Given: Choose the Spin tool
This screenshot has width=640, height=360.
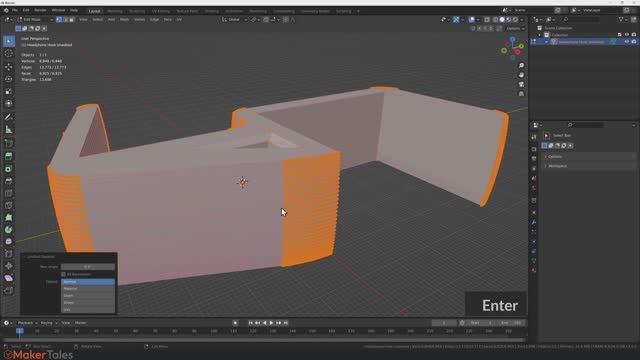Looking at the screenshot, I should [9, 230].
